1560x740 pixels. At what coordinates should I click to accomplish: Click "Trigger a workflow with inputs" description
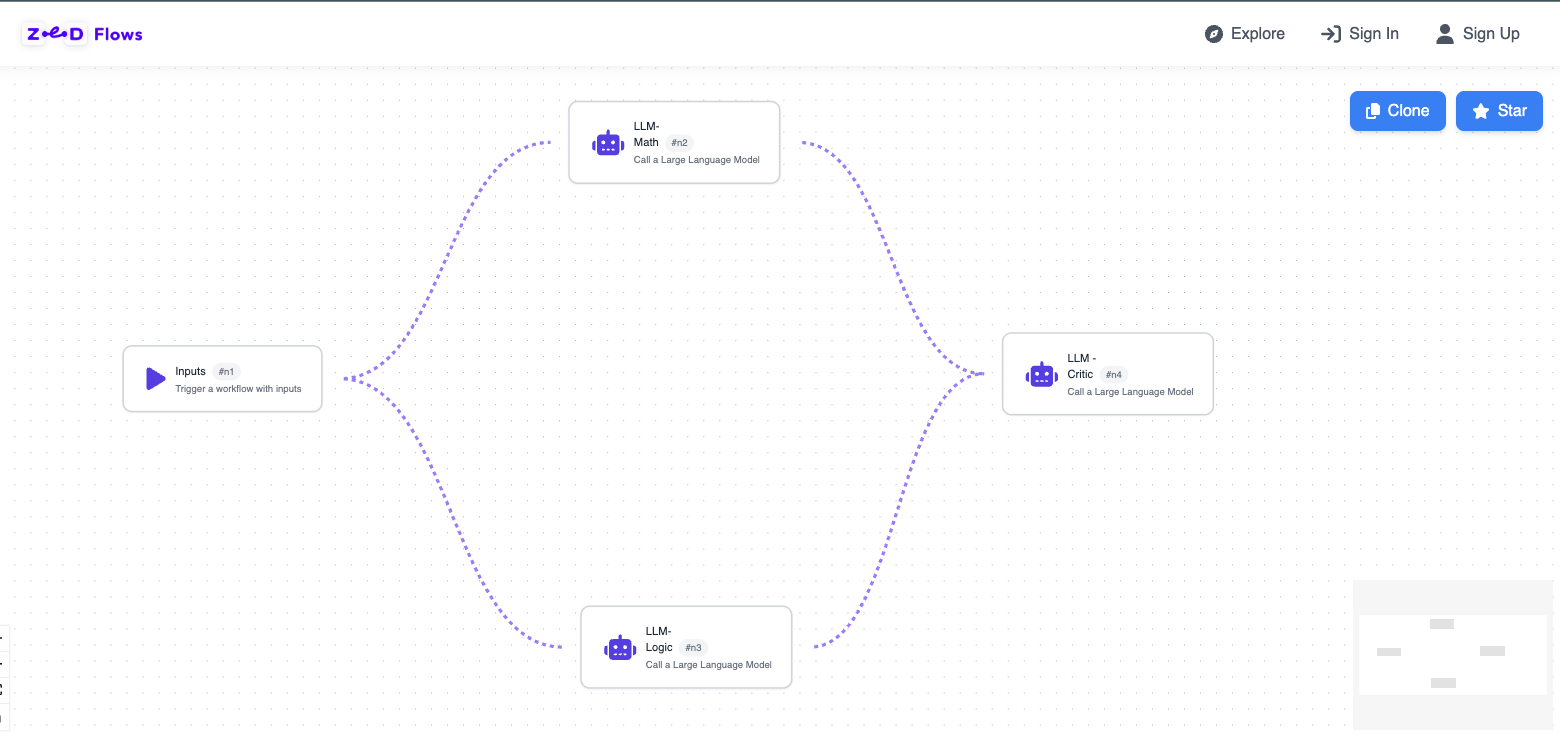[x=238, y=389]
